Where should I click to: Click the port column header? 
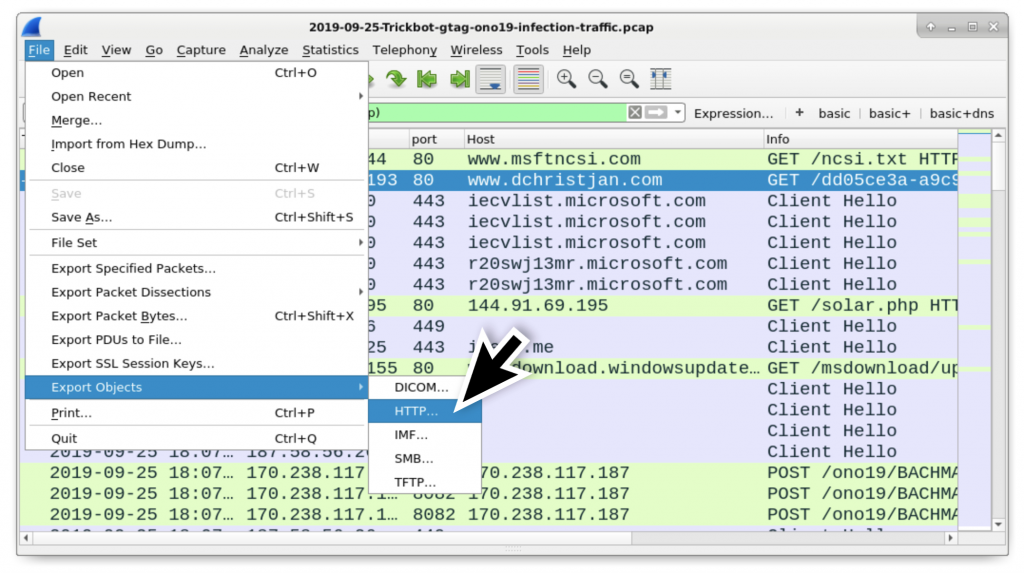(x=435, y=139)
